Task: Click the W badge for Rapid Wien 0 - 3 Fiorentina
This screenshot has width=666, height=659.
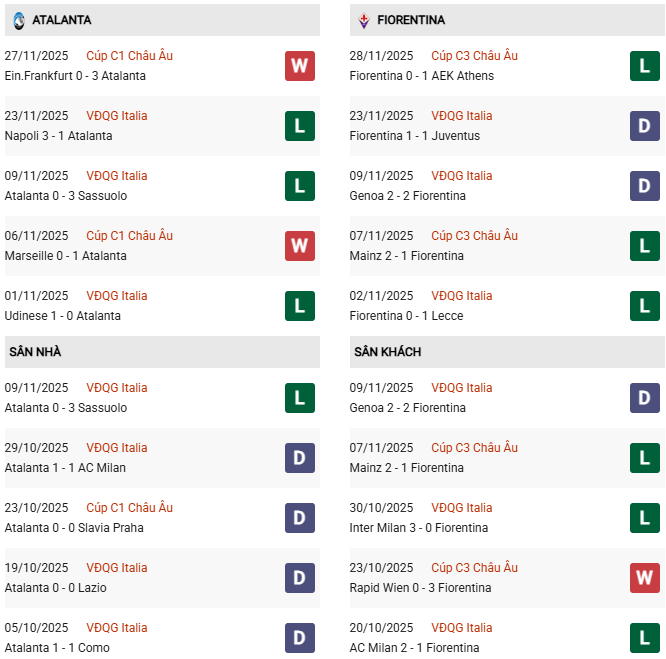Action: (x=644, y=578)
